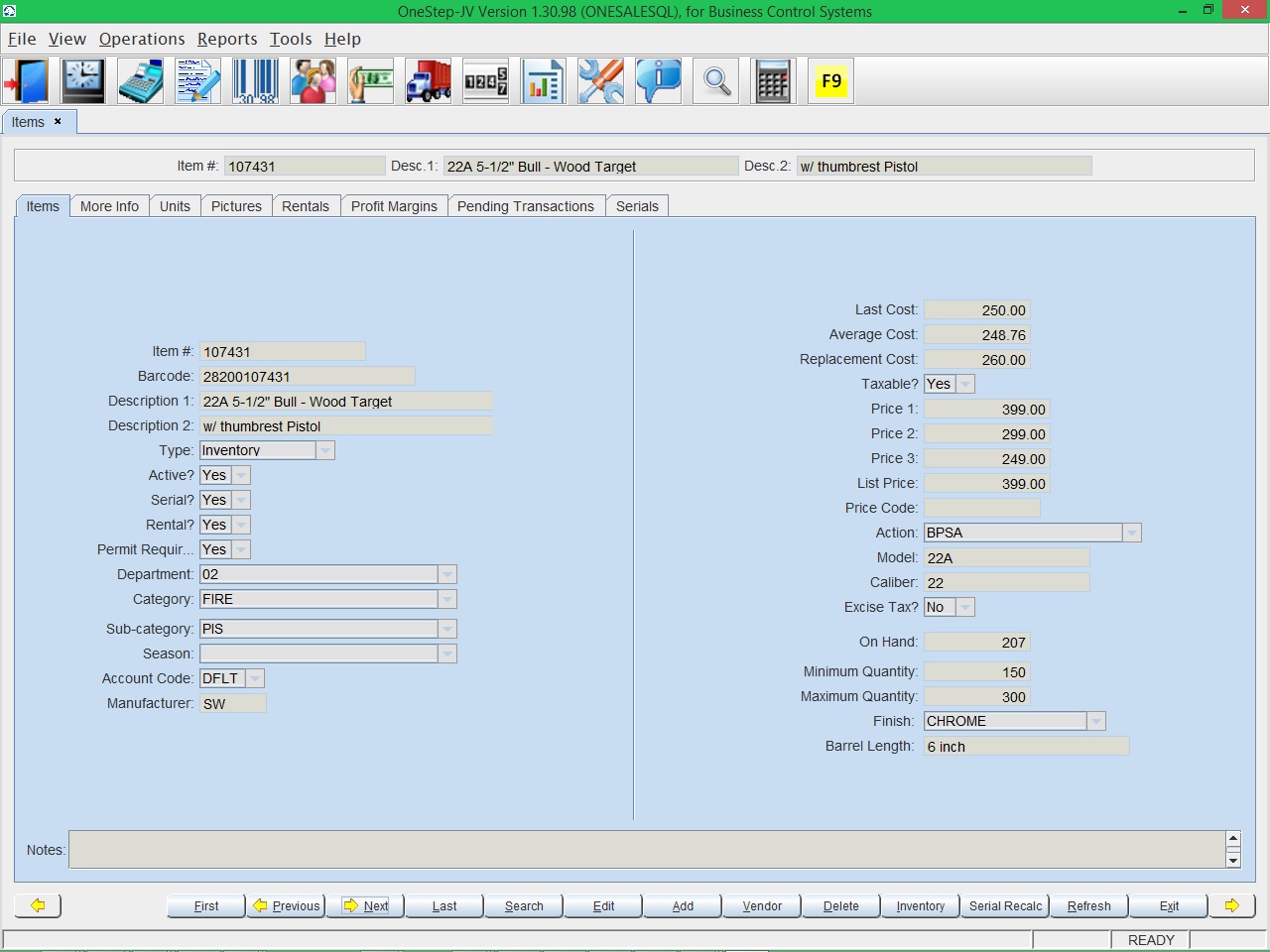
Task: Open the customers people icon
Action: [314, 81]
